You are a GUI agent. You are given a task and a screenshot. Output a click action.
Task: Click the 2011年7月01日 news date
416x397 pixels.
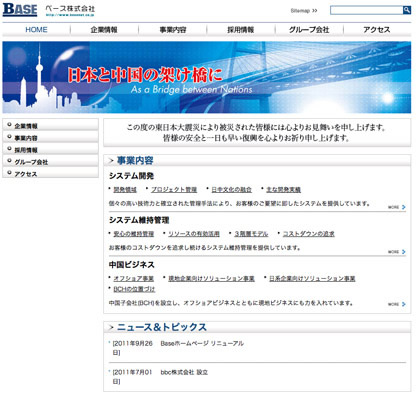click(x=132, y=377)
